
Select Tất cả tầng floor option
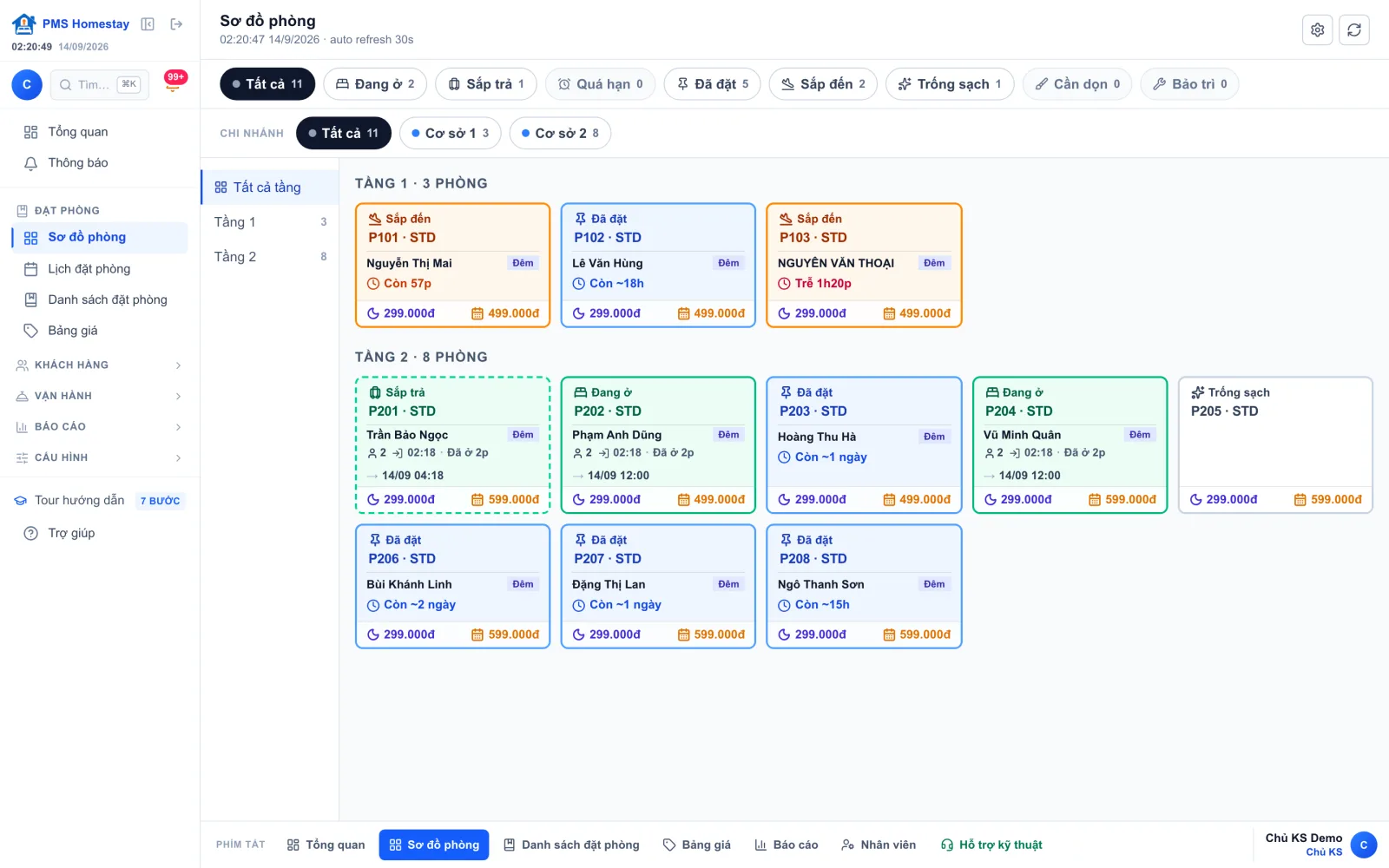[x=270, y=187]
